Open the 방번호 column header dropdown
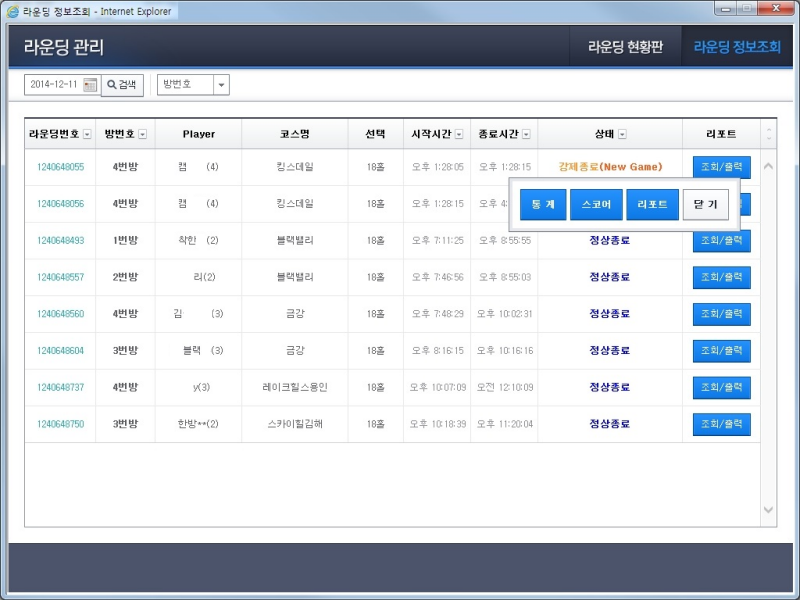The height and width of the screenshot is (600, 800). pos(142,133)
